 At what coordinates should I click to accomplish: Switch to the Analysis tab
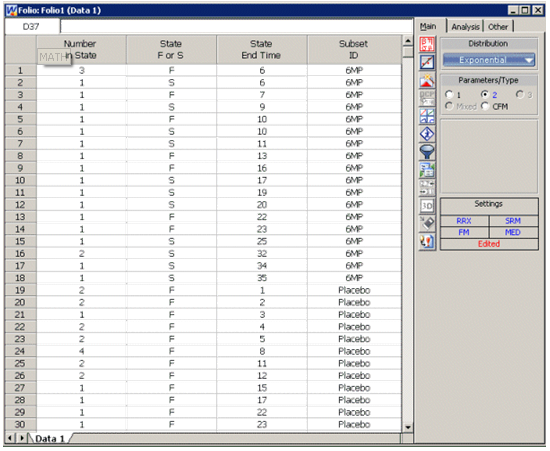pyautogui.click(x=465, y=27)
